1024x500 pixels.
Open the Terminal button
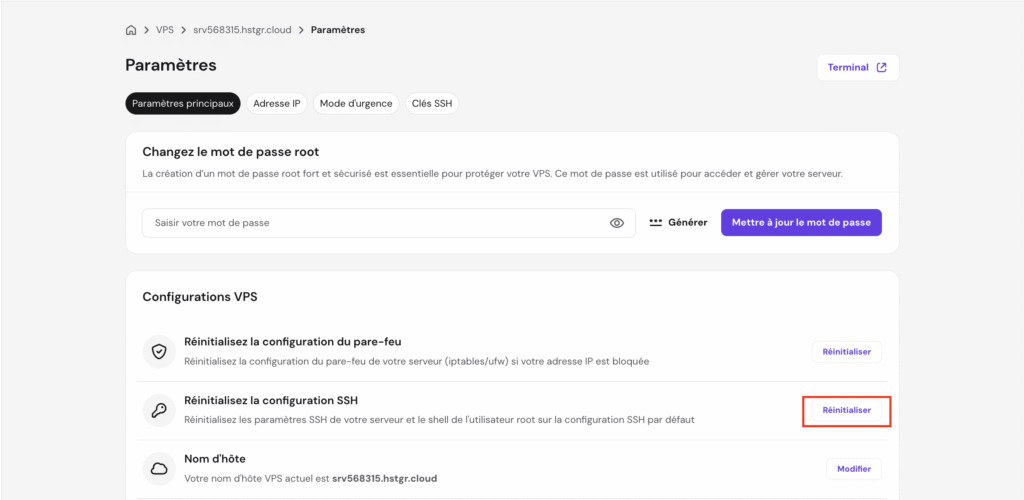(x=857, y=68)
